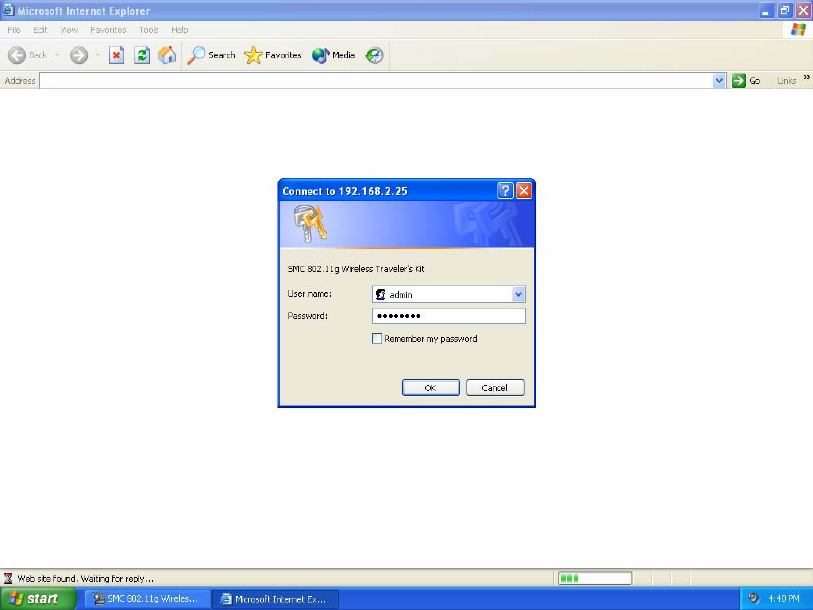This screenshot has width=813, height=610.
Task: Switch to SMC 802.11g Wireless taskbar item
Action: 147,599
